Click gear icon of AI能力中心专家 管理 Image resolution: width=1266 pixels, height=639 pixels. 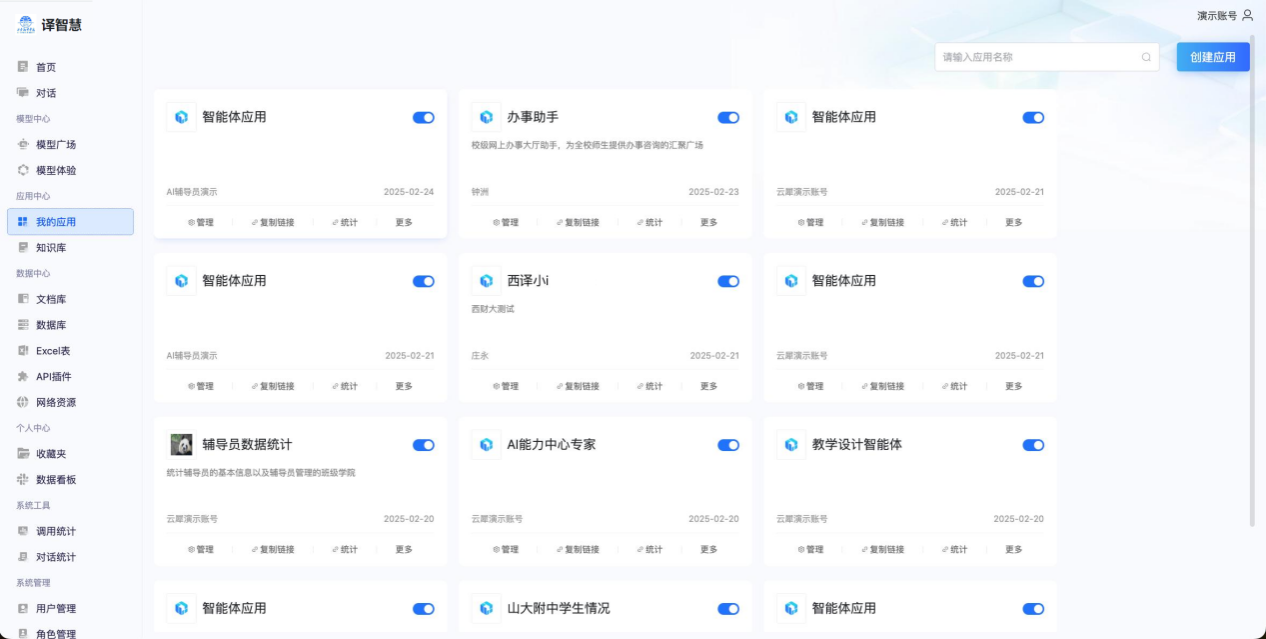[496, 550]
